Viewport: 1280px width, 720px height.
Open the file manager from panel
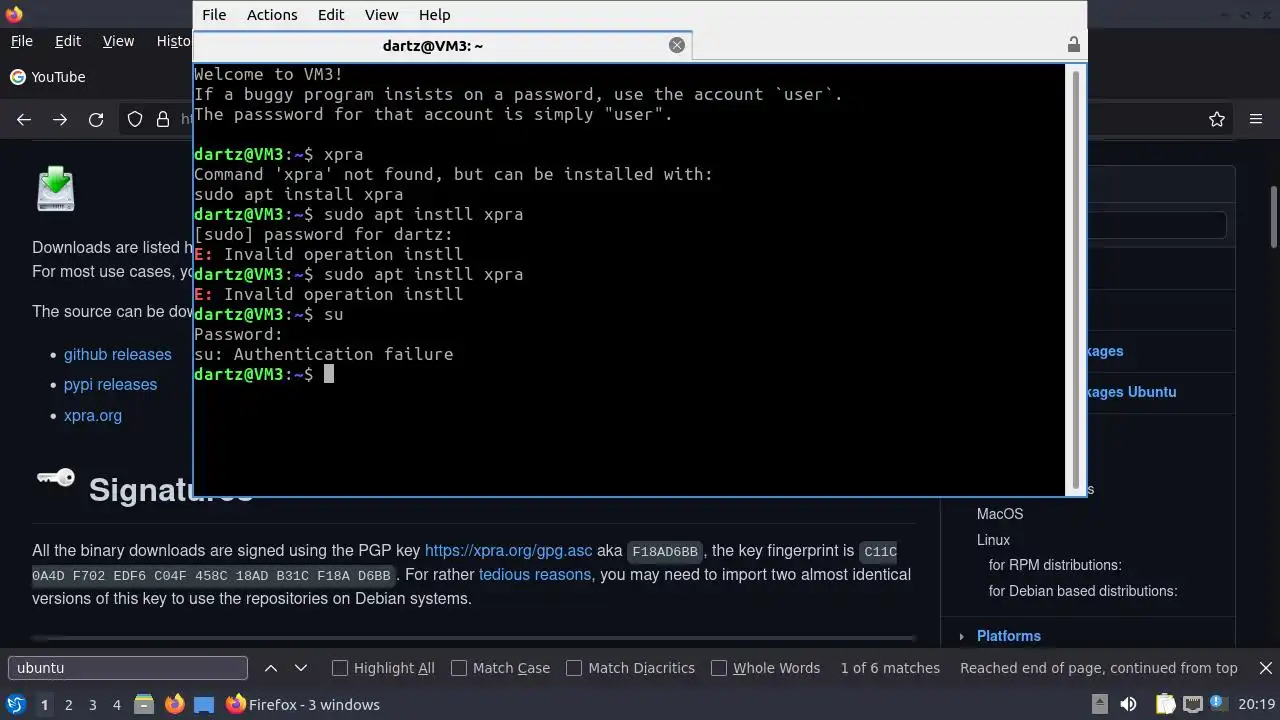[x=144, y=705]
